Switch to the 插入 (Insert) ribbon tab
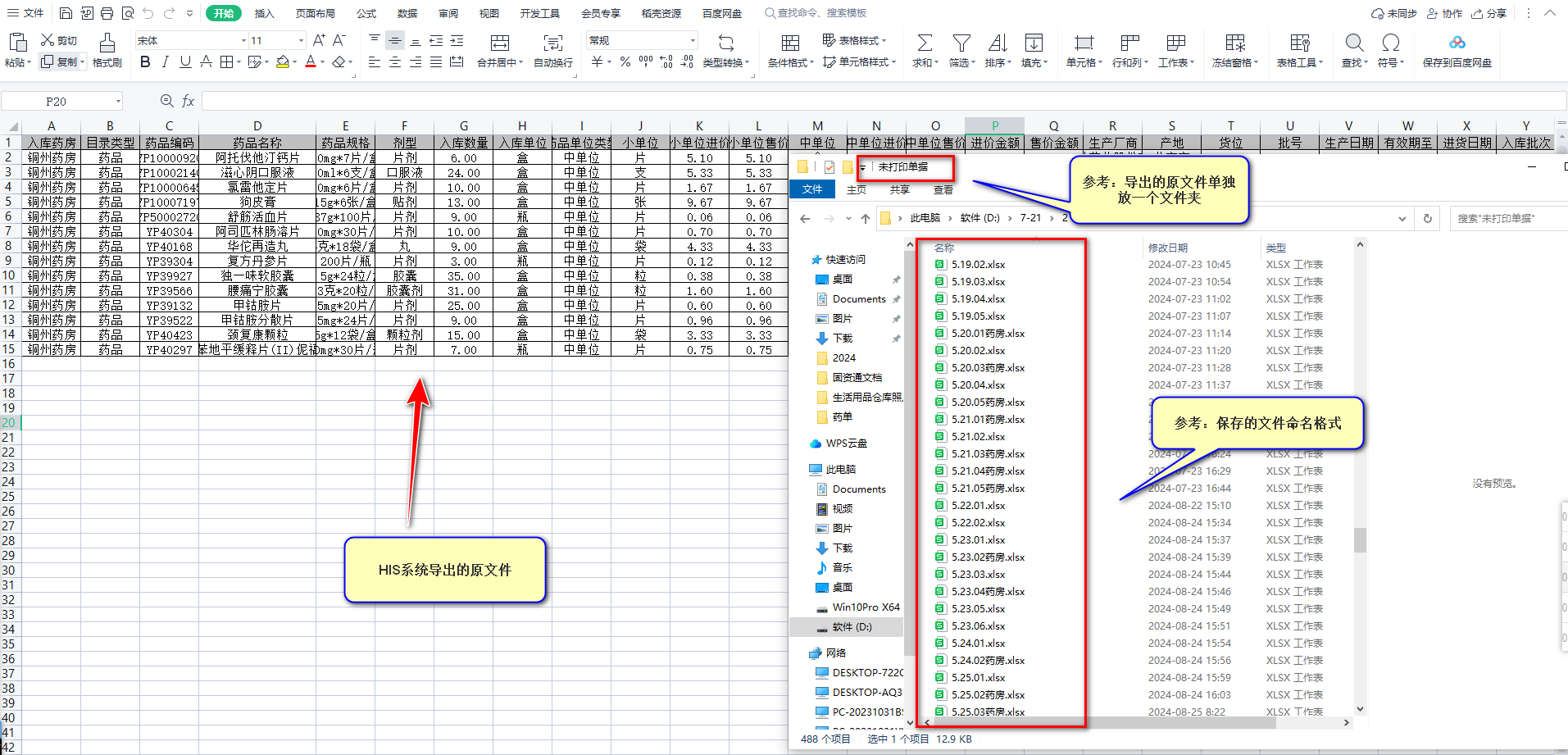 pos(264,13)
